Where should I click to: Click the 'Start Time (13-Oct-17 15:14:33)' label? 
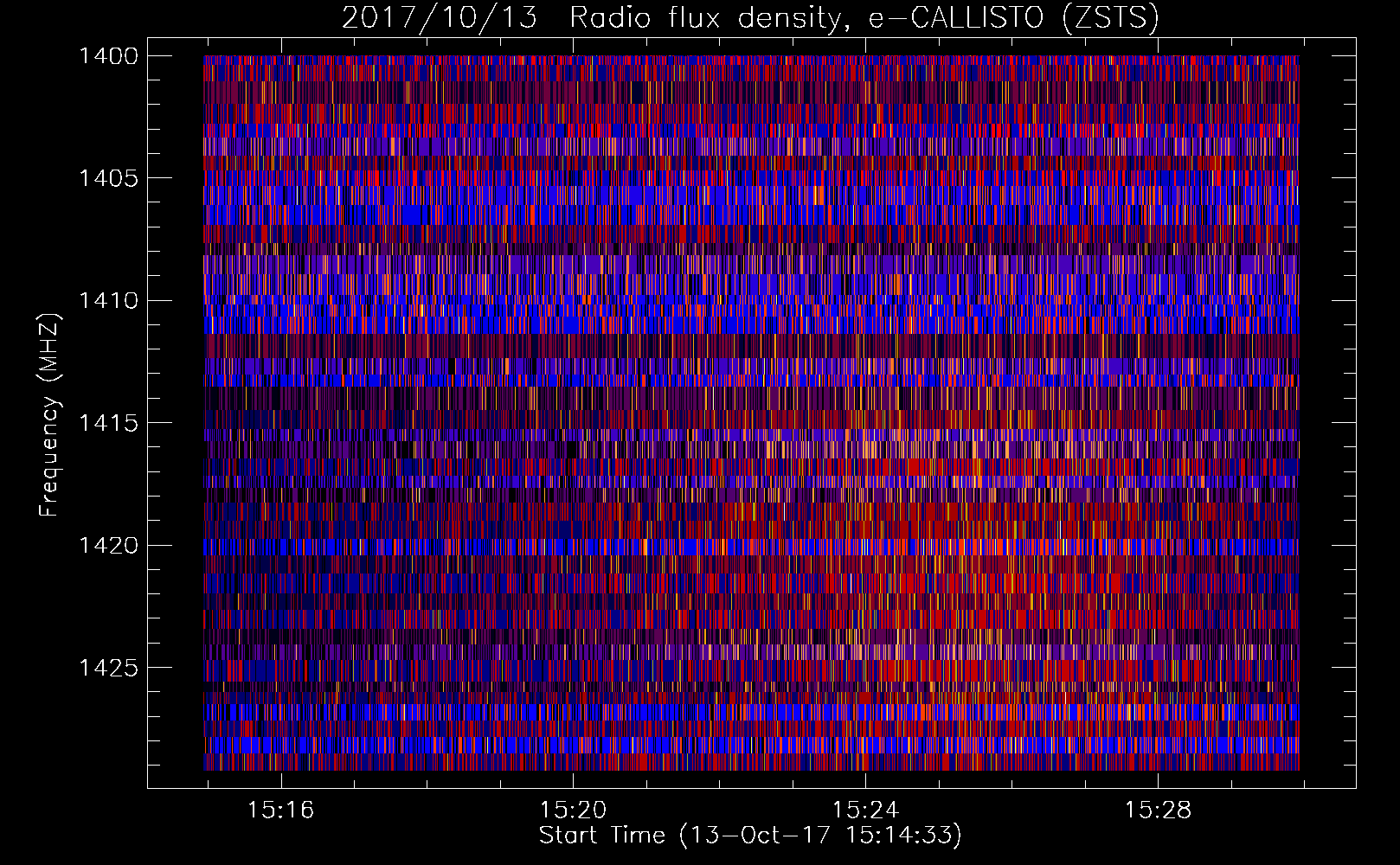(x=750, y=836)
